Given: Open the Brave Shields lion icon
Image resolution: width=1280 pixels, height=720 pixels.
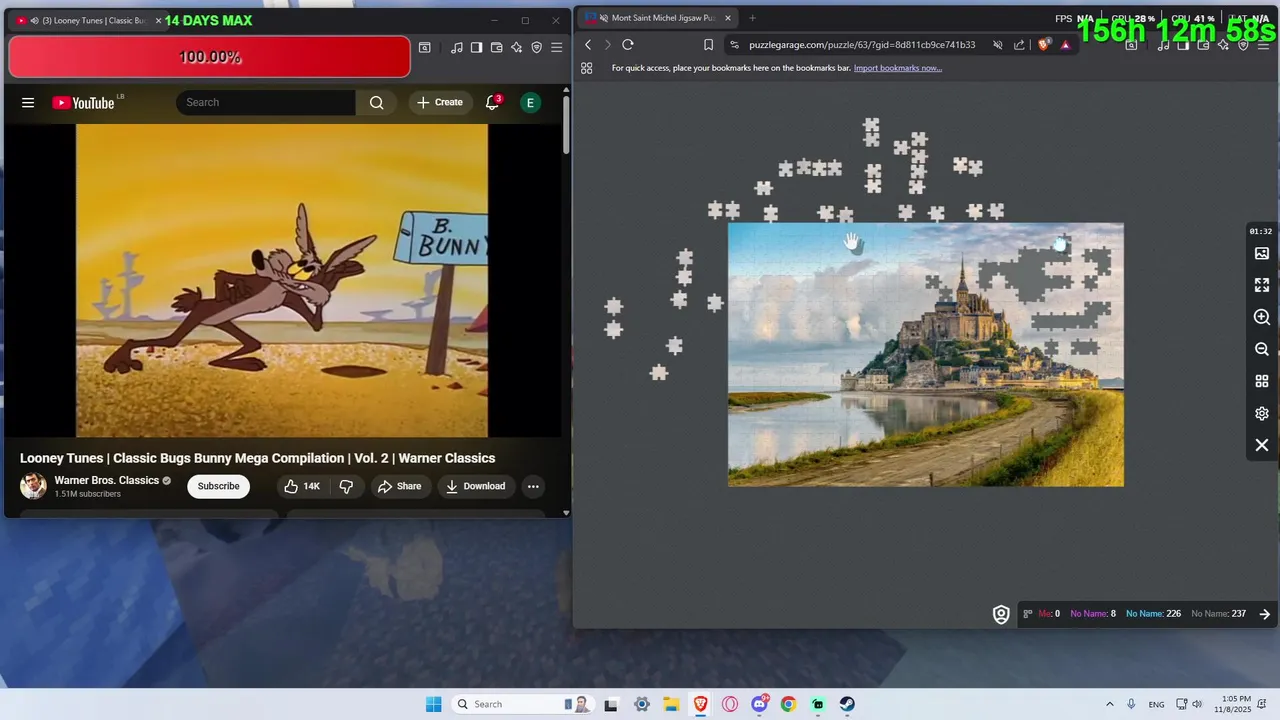Looking at the screenshot, I should point(1045,44).
